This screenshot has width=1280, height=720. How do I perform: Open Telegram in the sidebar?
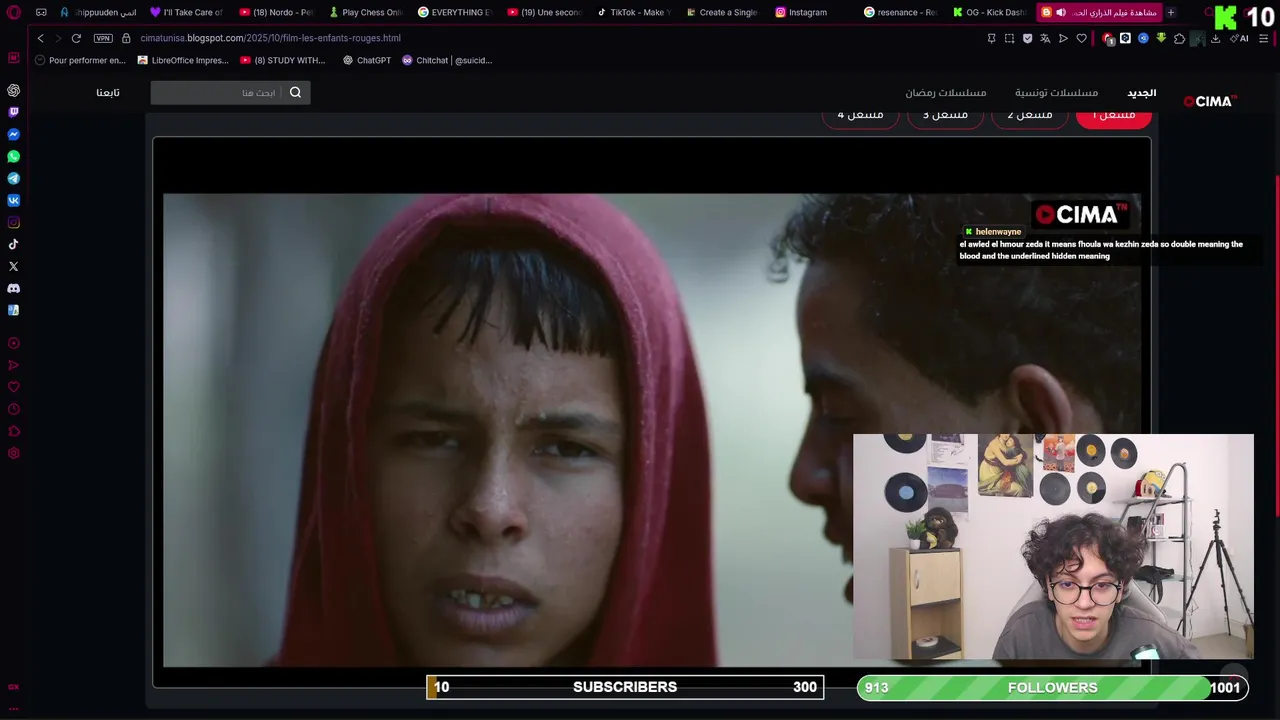click(13, 178)
